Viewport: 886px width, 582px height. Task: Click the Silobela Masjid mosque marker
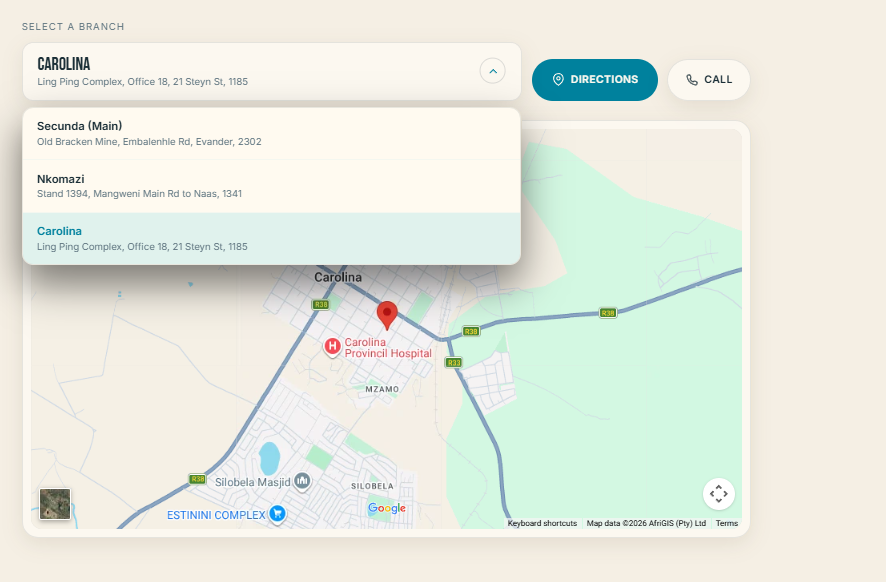[302, 481]
